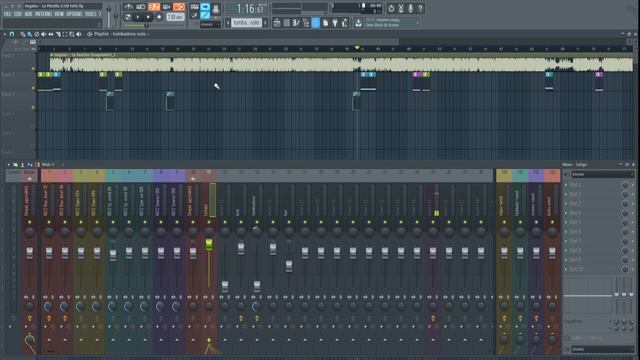The width and height of the screenshot is (640, 360).
Task: Toggle the orange loop recording button
Action: tap(179, 7)
